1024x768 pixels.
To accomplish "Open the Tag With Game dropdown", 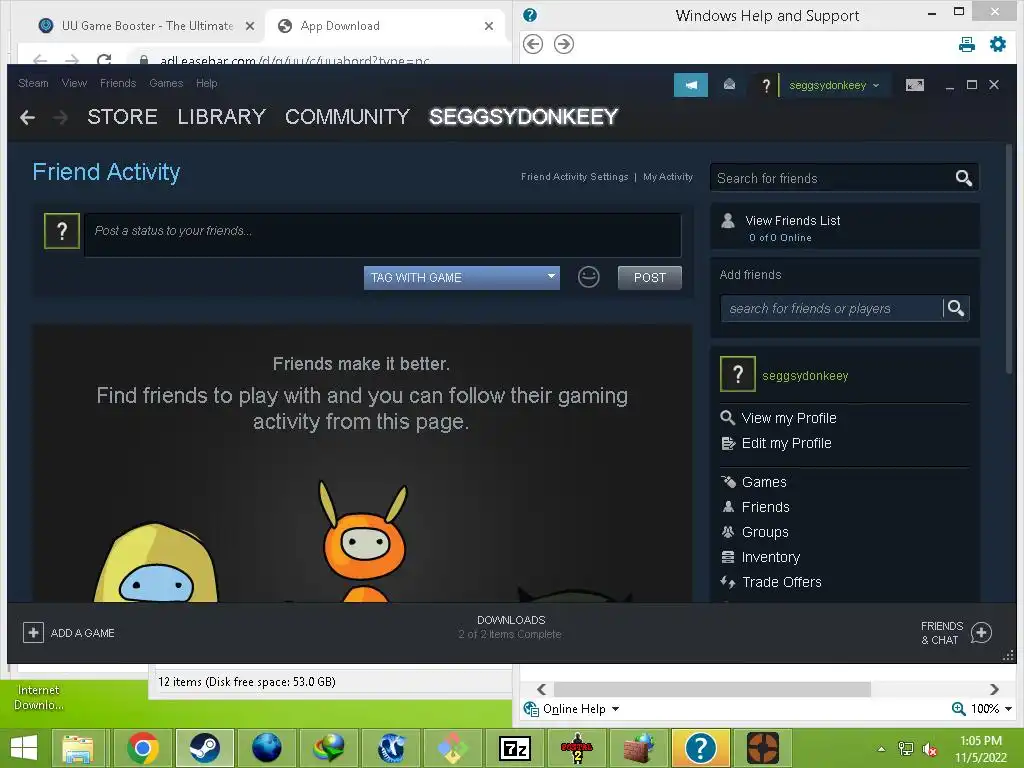I will [x=461, y=278].
